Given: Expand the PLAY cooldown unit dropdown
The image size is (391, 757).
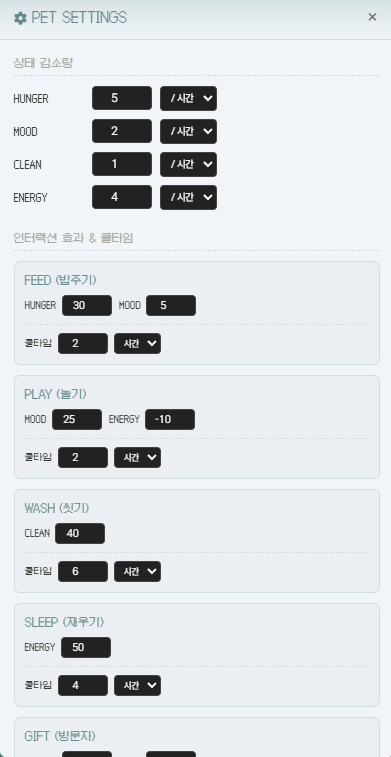Looking at the screenshot, I should click(x=138, y=458).
